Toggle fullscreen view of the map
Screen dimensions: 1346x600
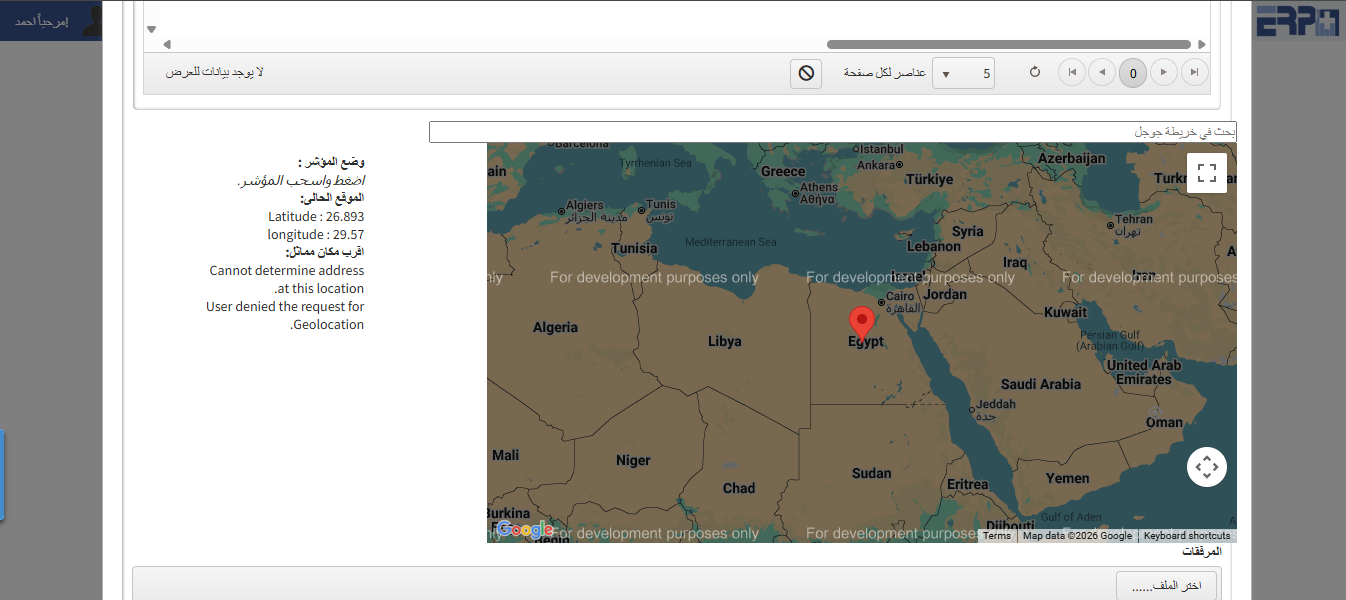coord(1206,172)
